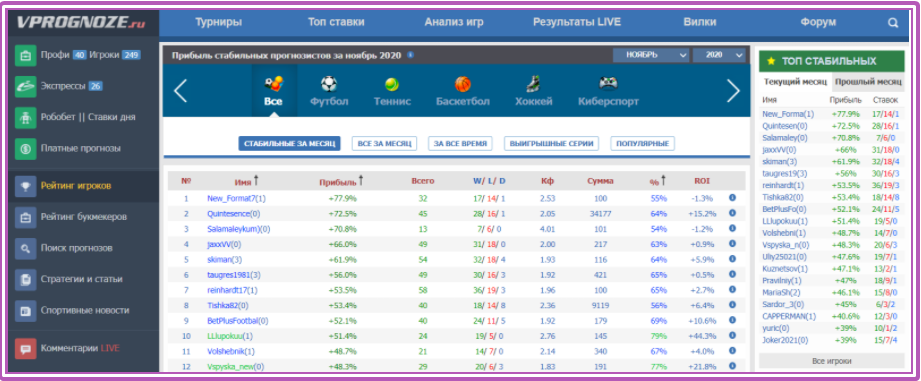The image size is (921, 381).
Task: Open info icon for BetPlusFootball row
Action: tap(732, 321)
